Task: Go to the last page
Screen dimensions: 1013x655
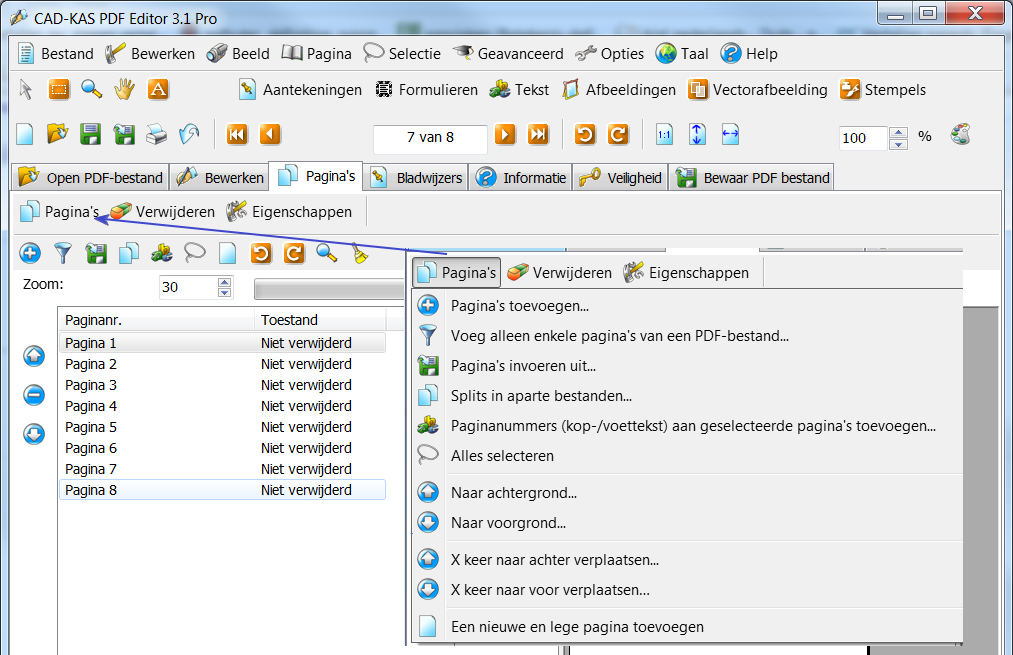Action: [538, 135]
